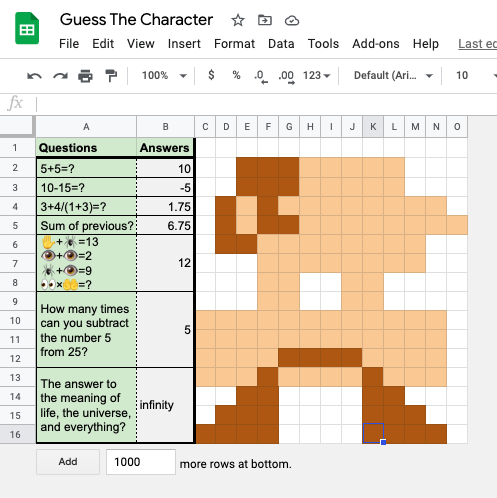Click the cell reading 5+5=?

86,168
